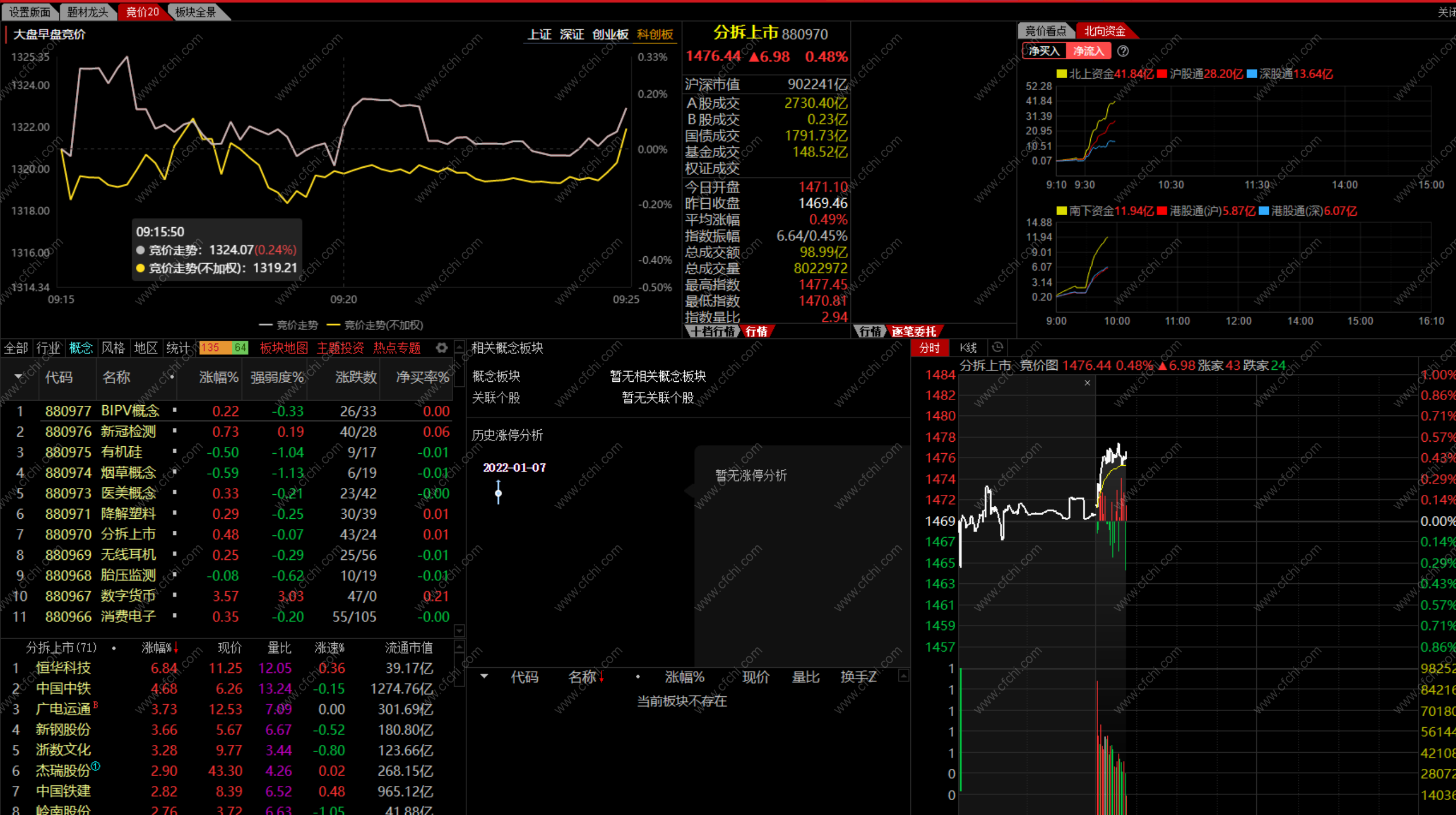1456x815 pixels.
Task: Expand the dropdown triangle in related stocks table
Action: coord(484,676)
